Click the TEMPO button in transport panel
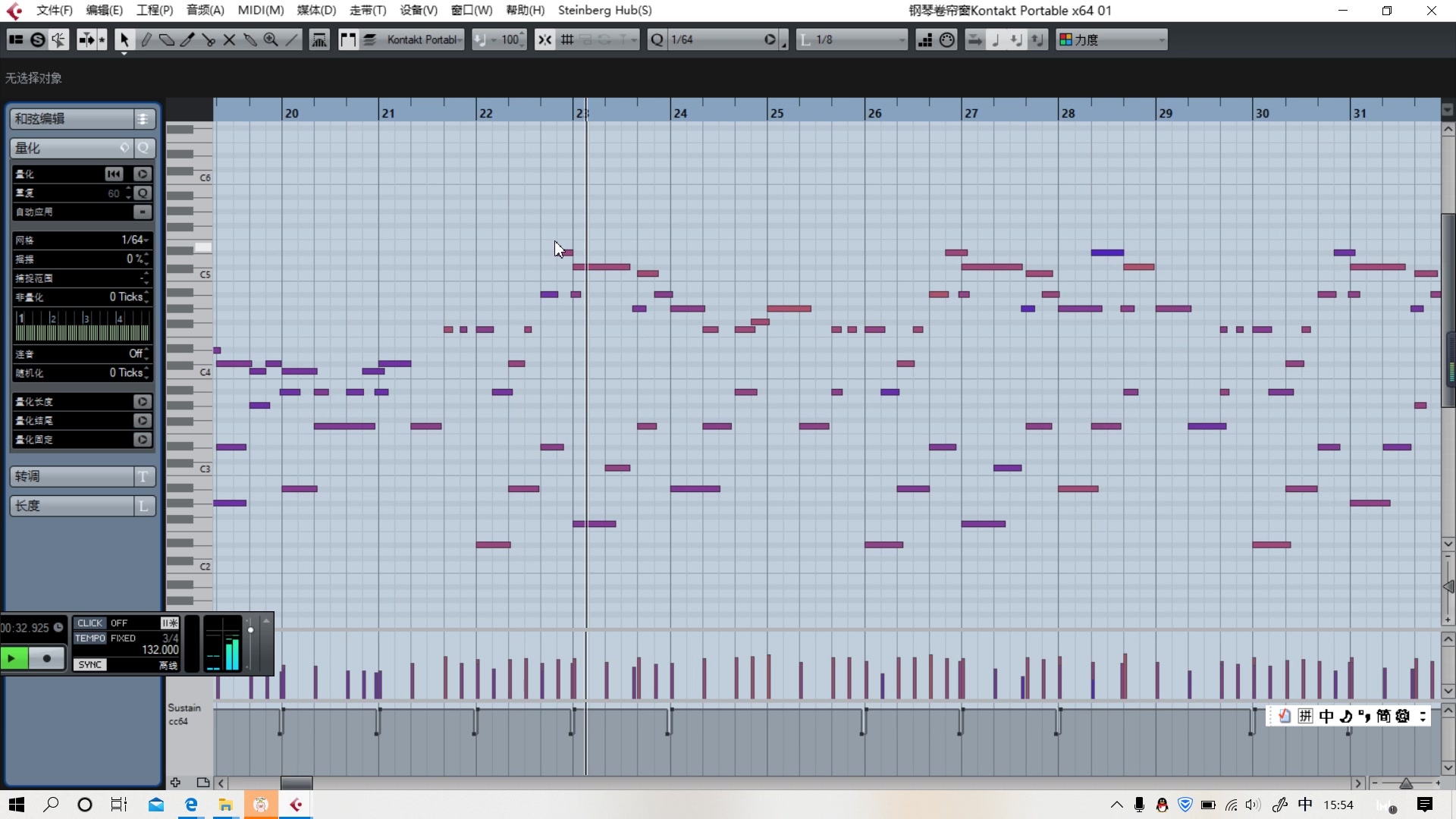 pos(89,639)
